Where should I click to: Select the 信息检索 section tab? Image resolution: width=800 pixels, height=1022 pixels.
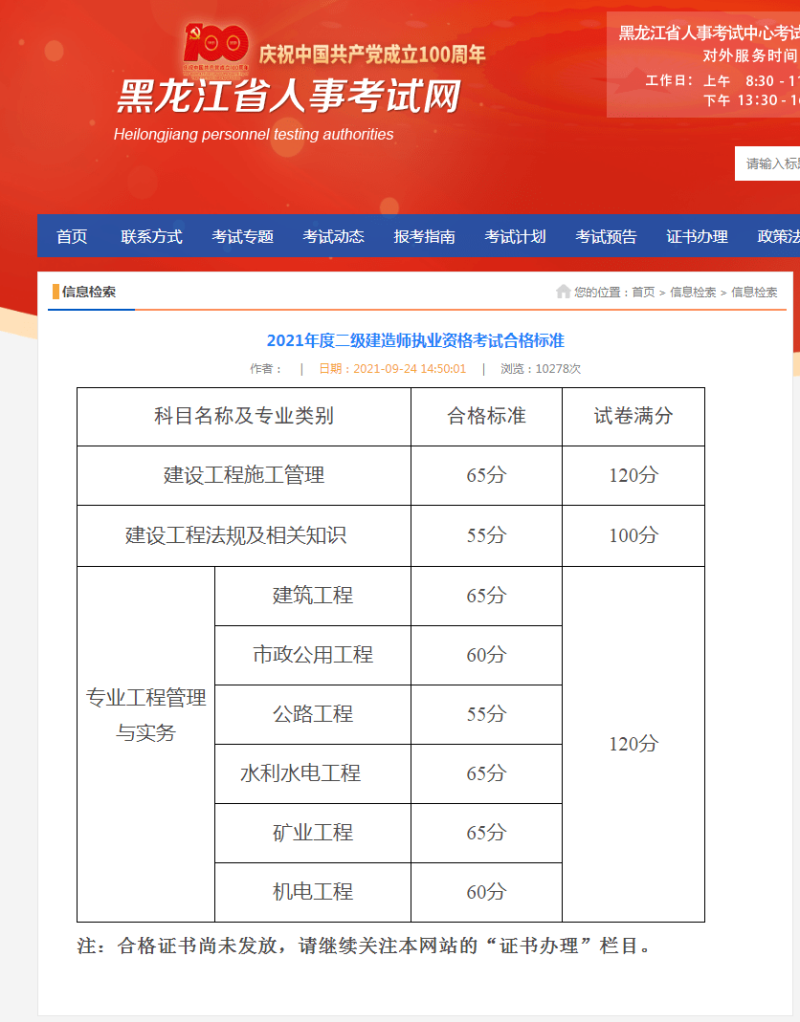coord(90,292)
